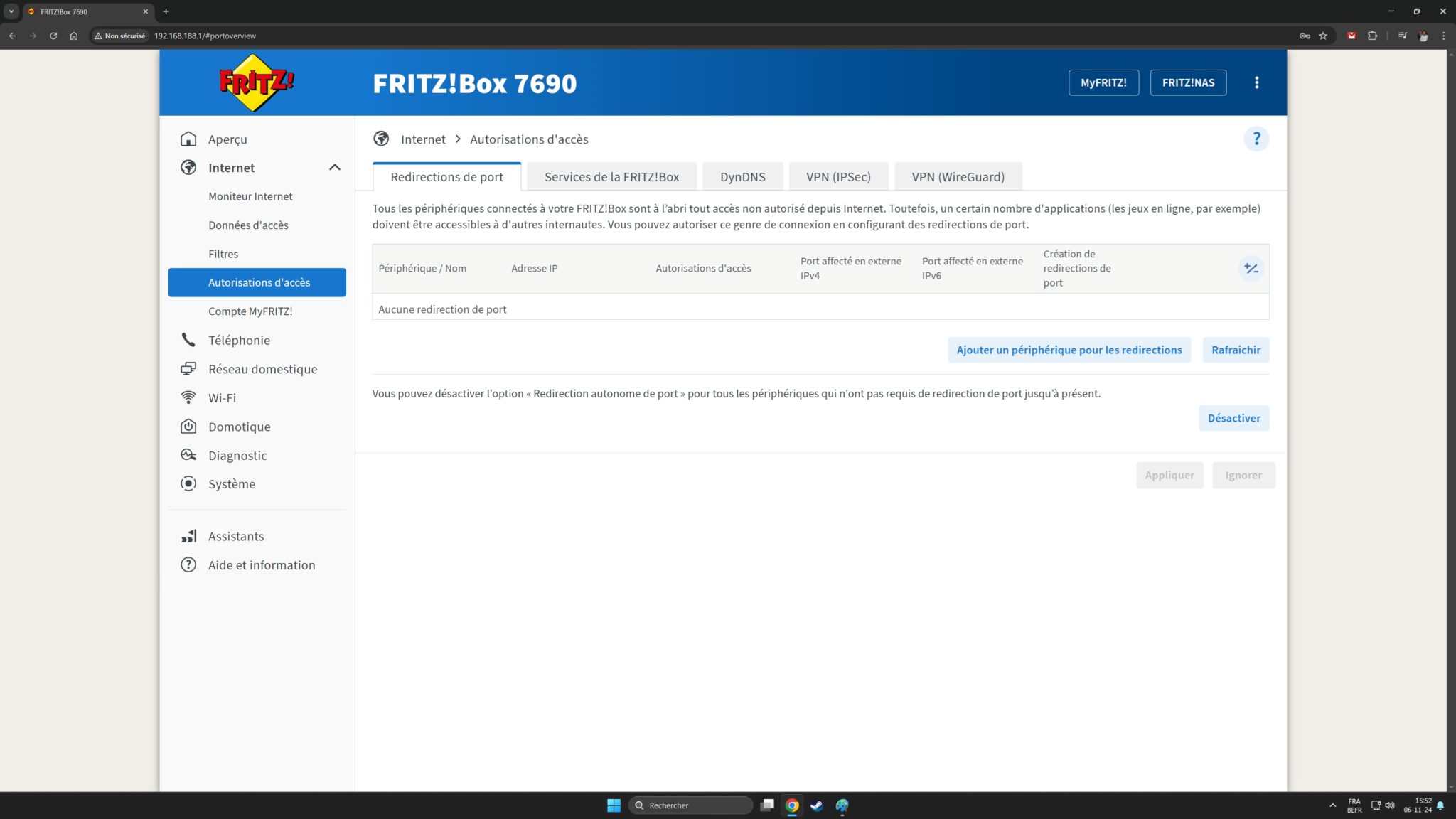The image size is (1456, 819).
Task: Click the MyFRITZ! header button
Action: click(1103, 82)
